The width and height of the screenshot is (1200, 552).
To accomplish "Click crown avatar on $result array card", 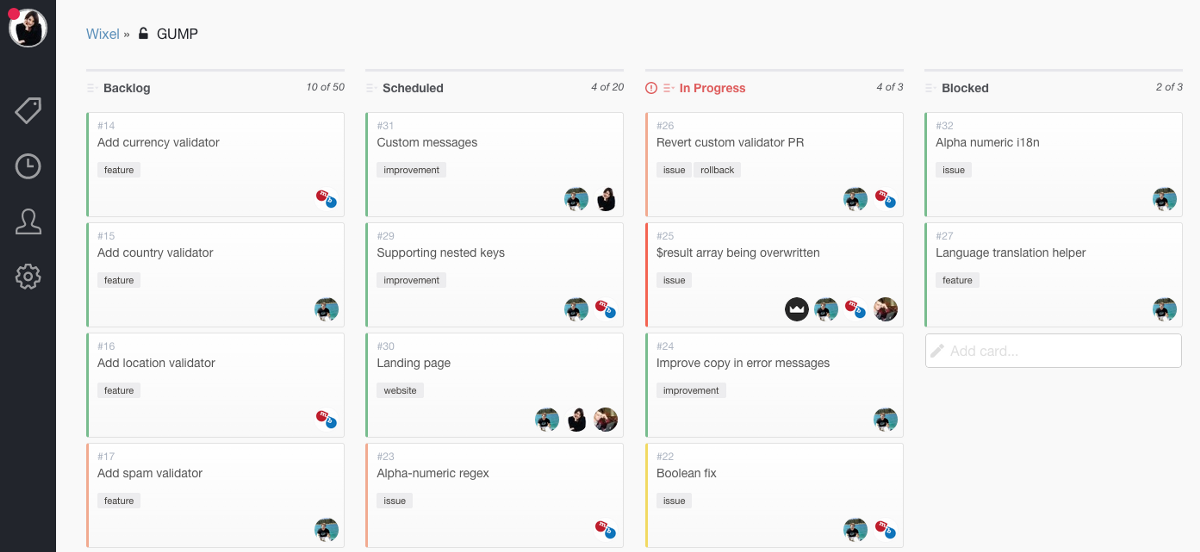I will [x=796, y=309].
